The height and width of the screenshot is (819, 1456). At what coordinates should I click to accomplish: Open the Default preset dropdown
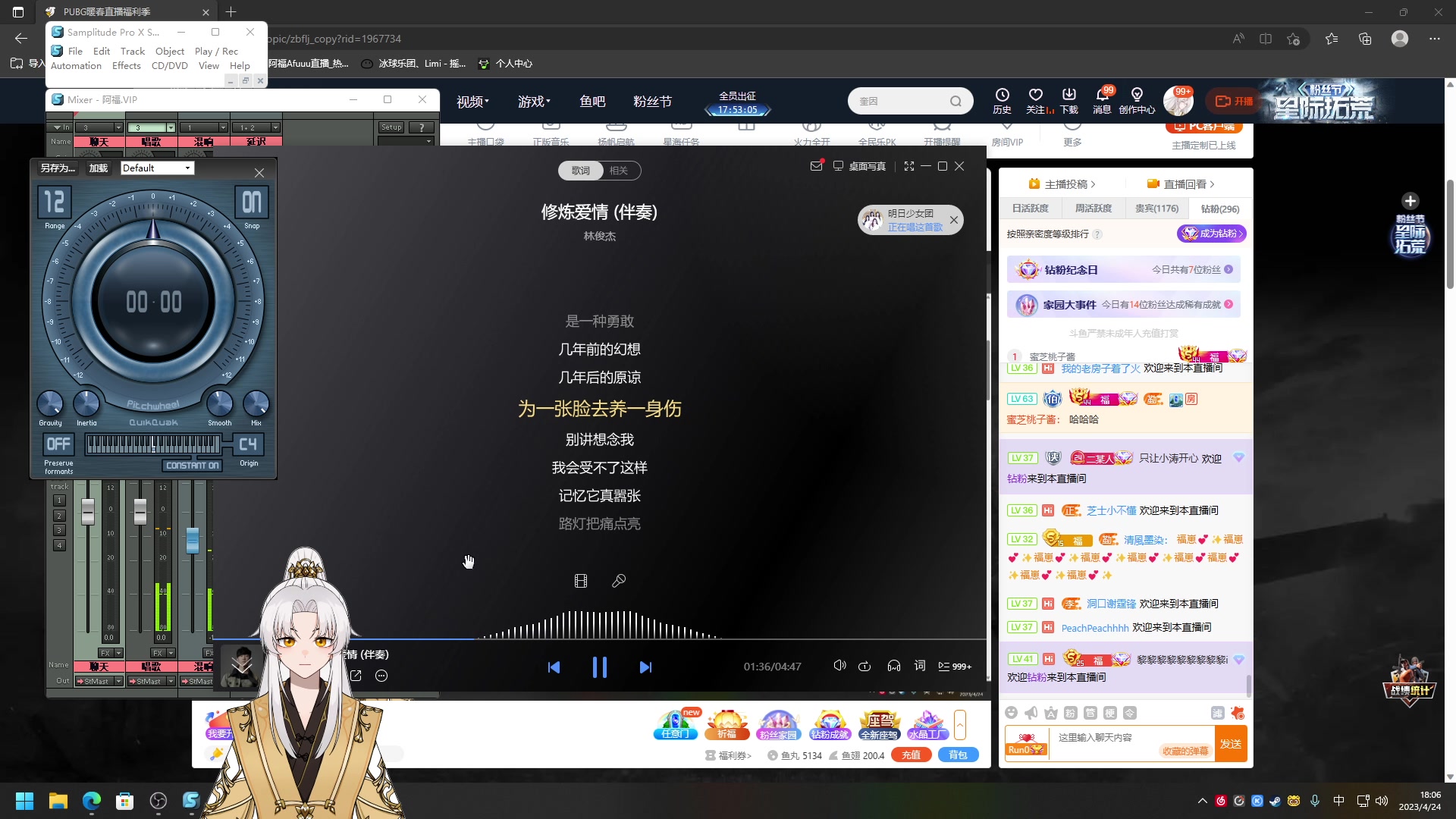[158, 168]
